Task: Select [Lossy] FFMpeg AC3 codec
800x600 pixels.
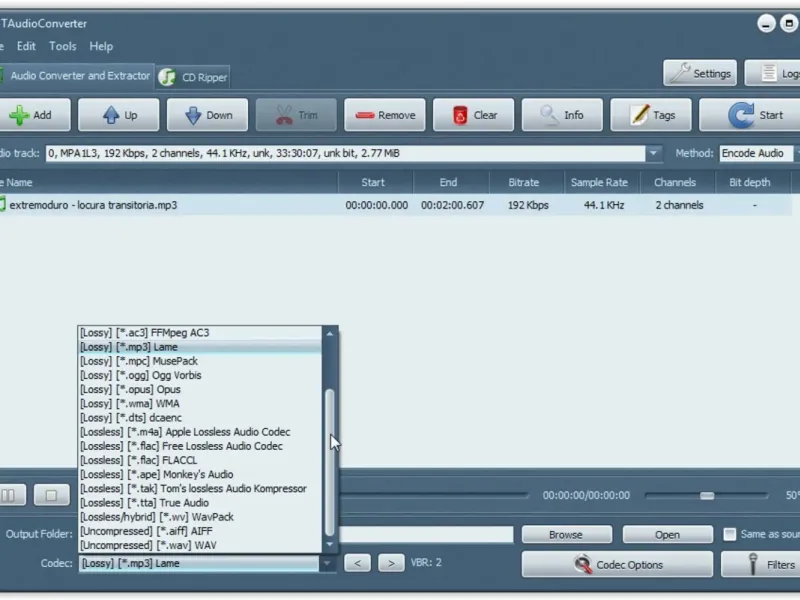Action: tap(201, 333)
